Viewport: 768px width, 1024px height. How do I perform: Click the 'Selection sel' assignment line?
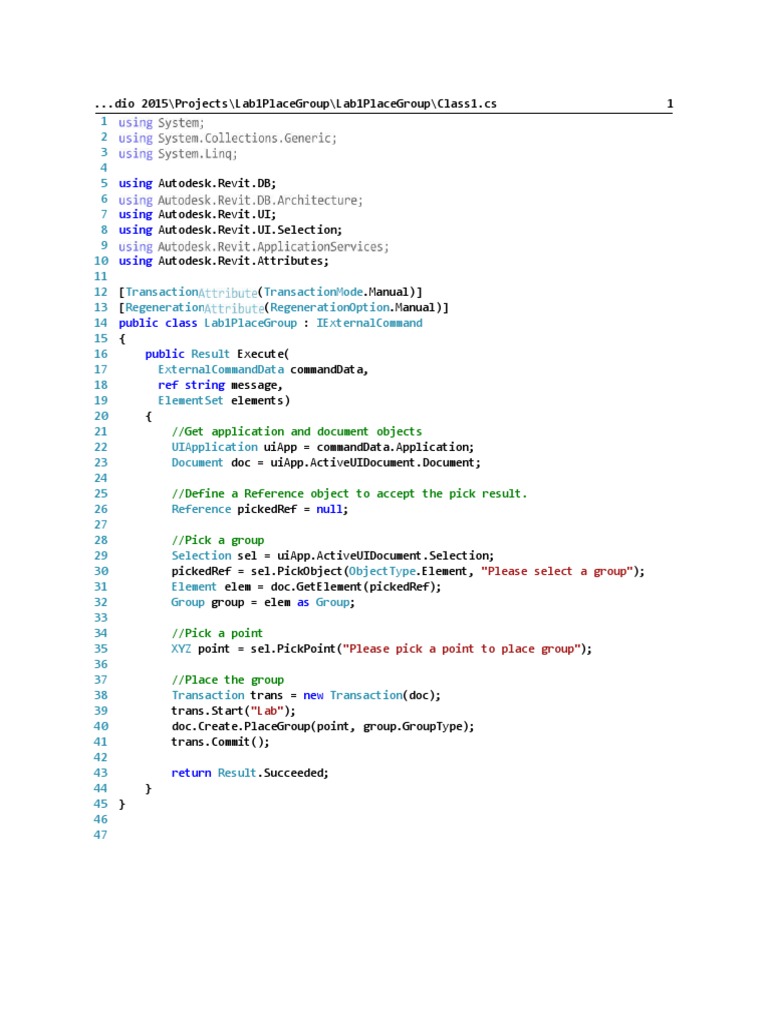[x=332, y=556]
